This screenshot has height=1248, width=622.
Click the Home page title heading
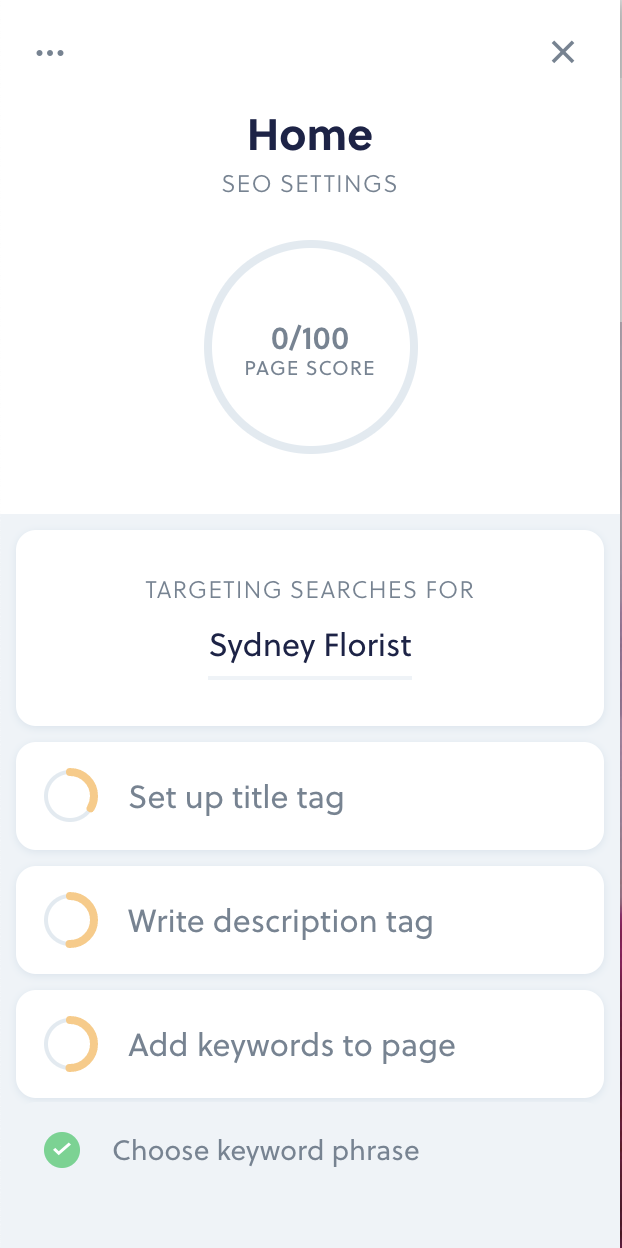tap(310, 135)
